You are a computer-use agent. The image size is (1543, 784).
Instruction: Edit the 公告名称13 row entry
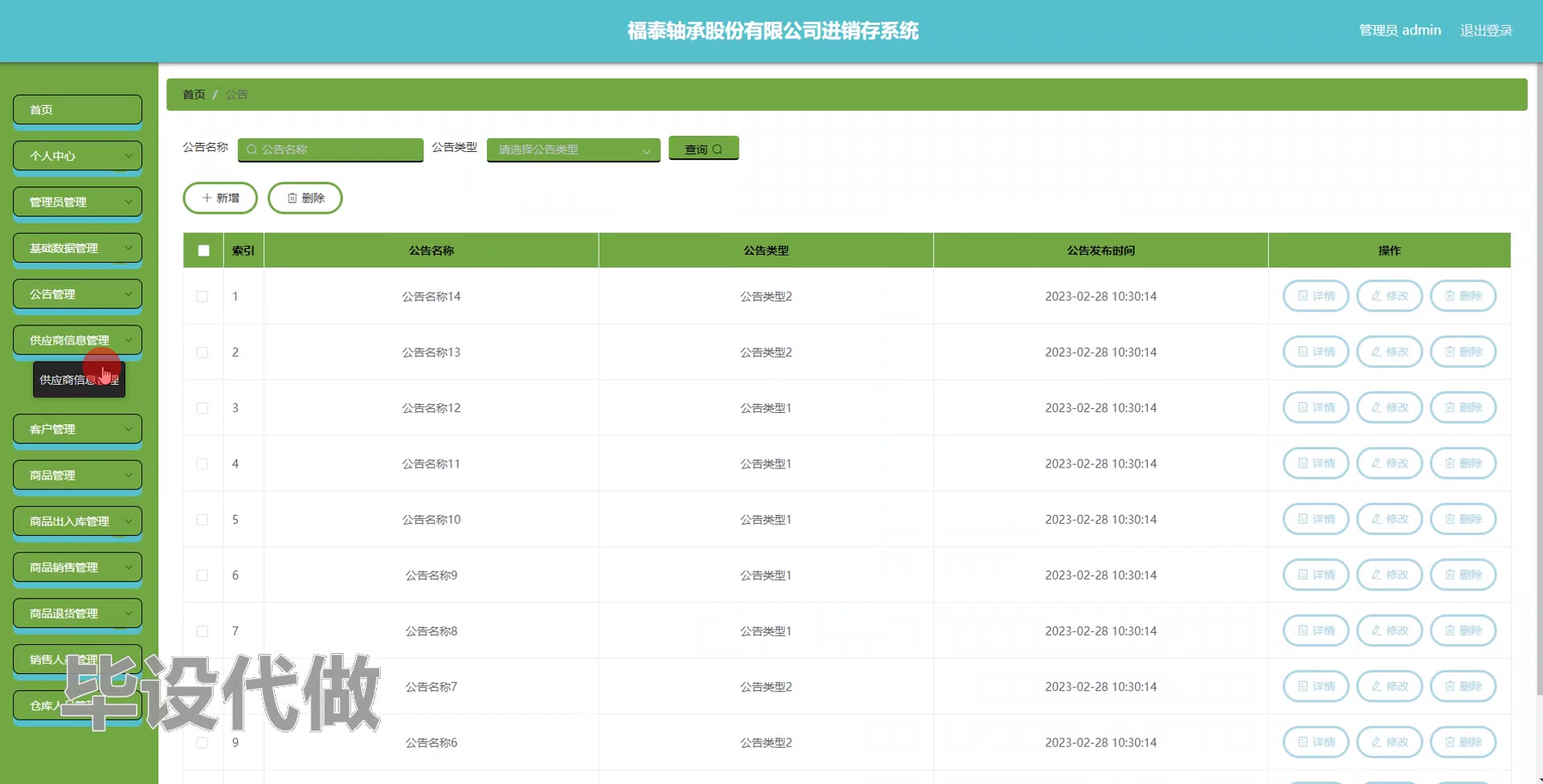pos(1389,352)
